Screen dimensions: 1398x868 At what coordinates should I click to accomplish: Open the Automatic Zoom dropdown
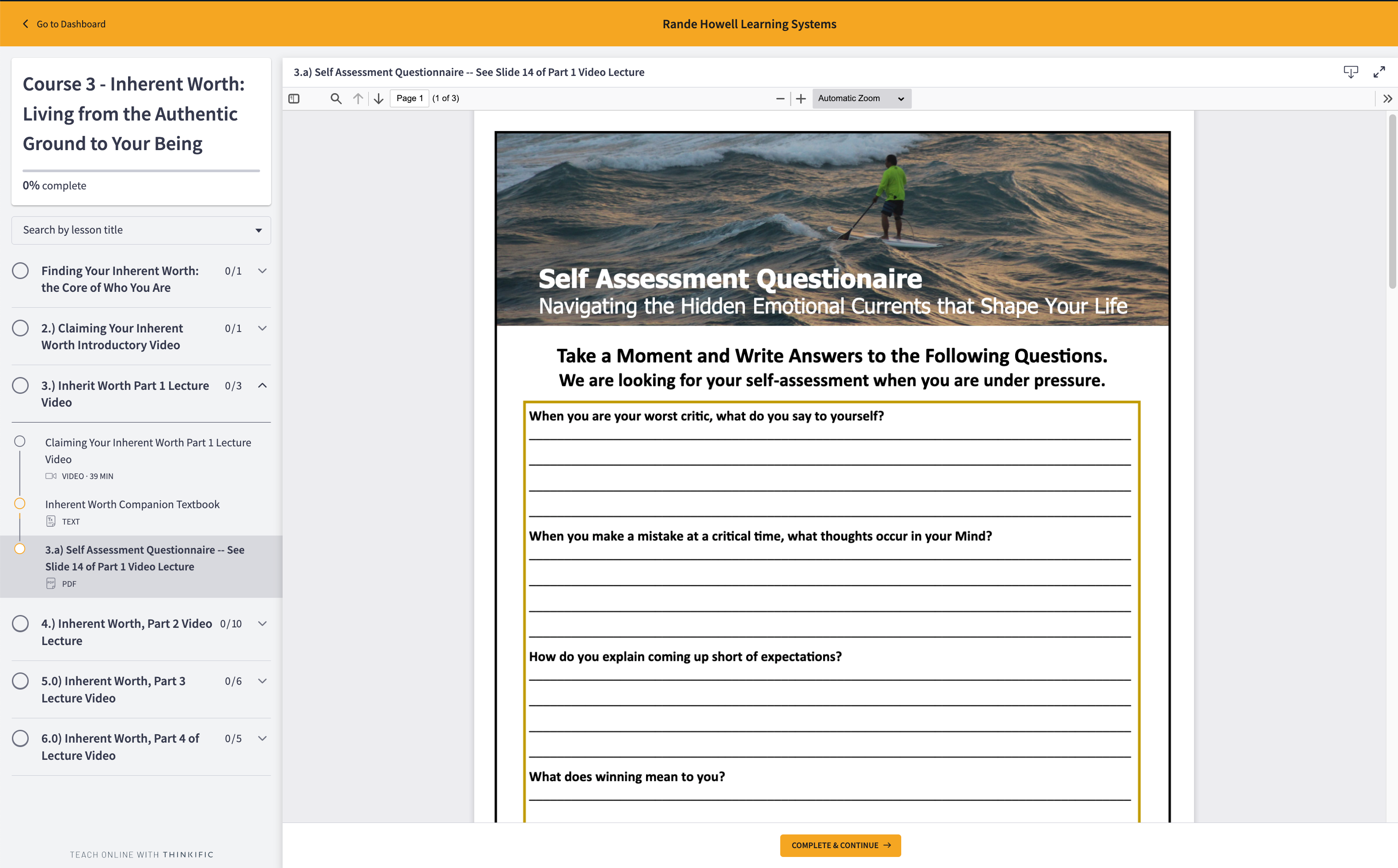coord(861,99)
